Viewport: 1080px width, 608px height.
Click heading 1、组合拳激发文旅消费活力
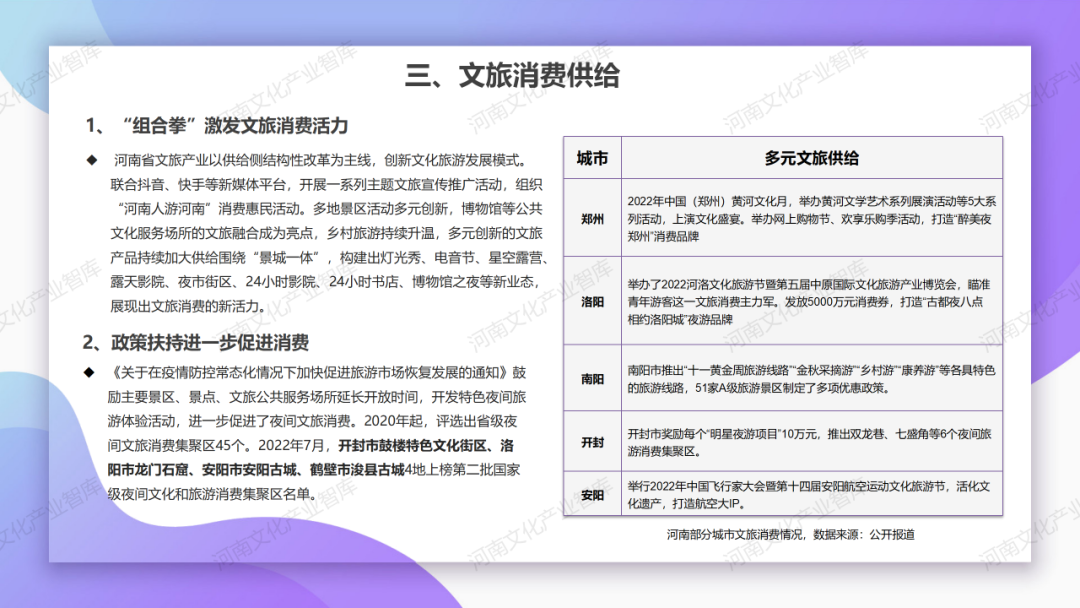[x=216, y=125]
